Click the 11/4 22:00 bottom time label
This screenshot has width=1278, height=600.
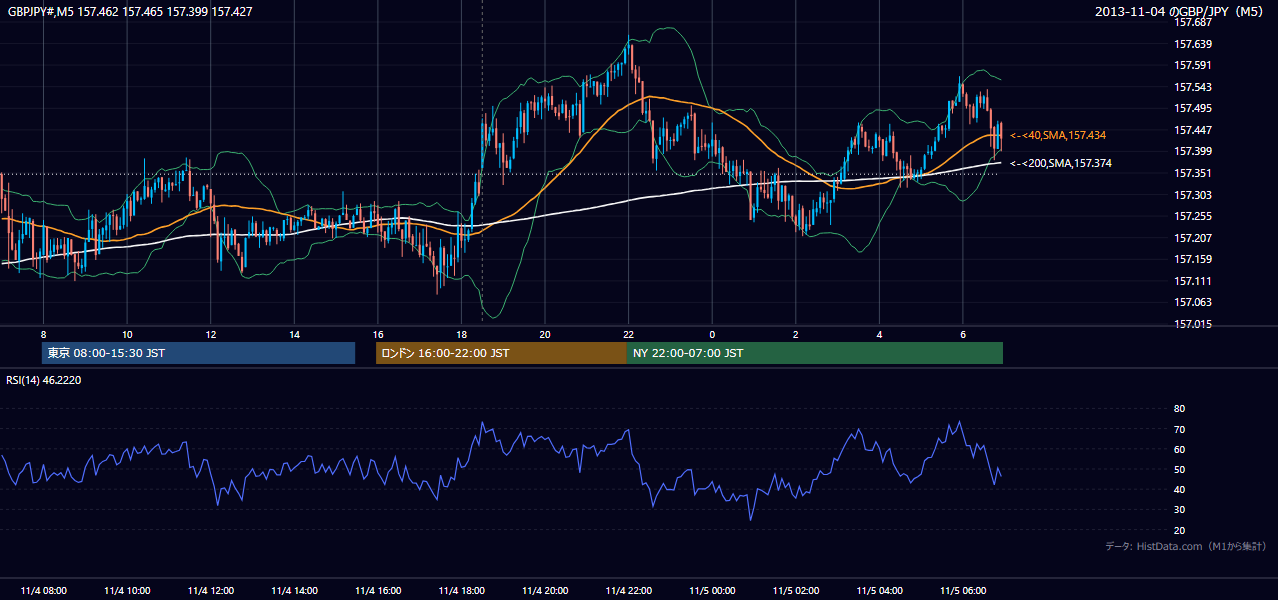pos(629,591)
